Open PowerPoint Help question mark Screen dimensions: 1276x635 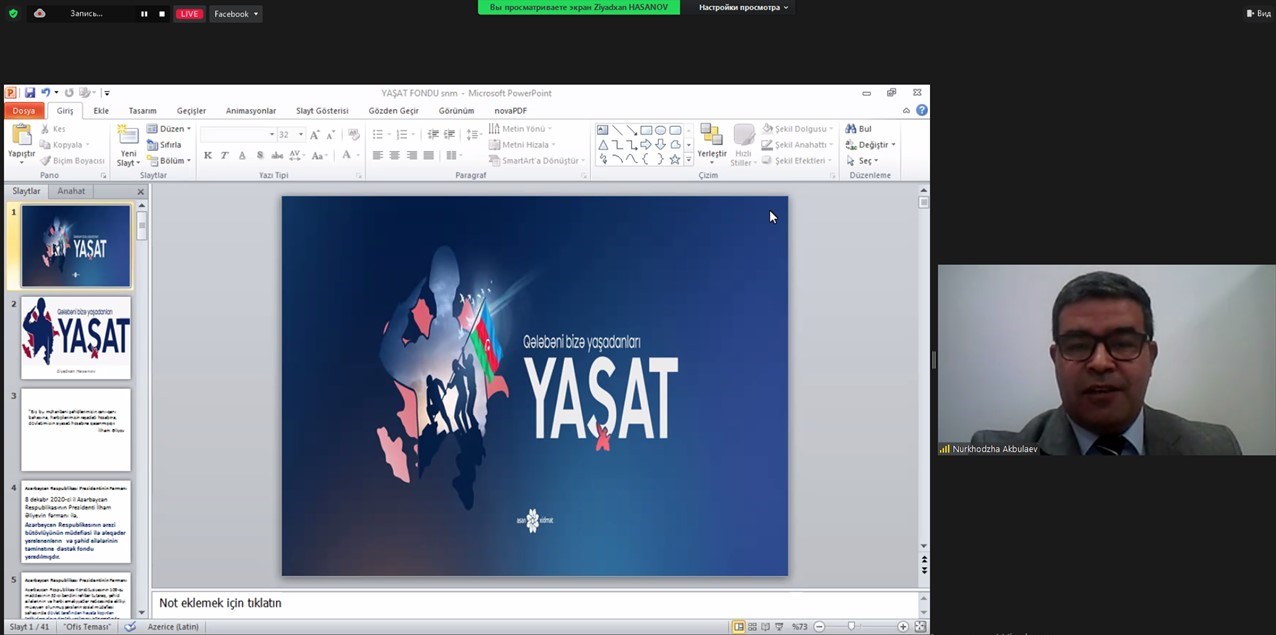[x=922, y=110]
